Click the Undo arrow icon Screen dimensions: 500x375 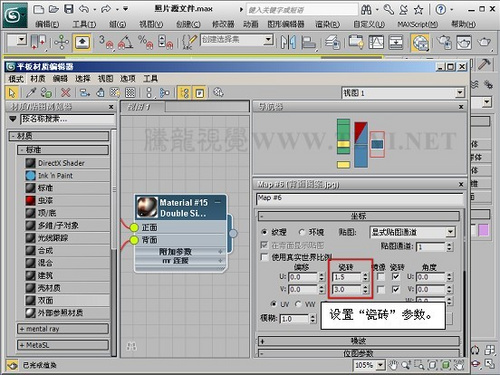(x=84, y=9)
